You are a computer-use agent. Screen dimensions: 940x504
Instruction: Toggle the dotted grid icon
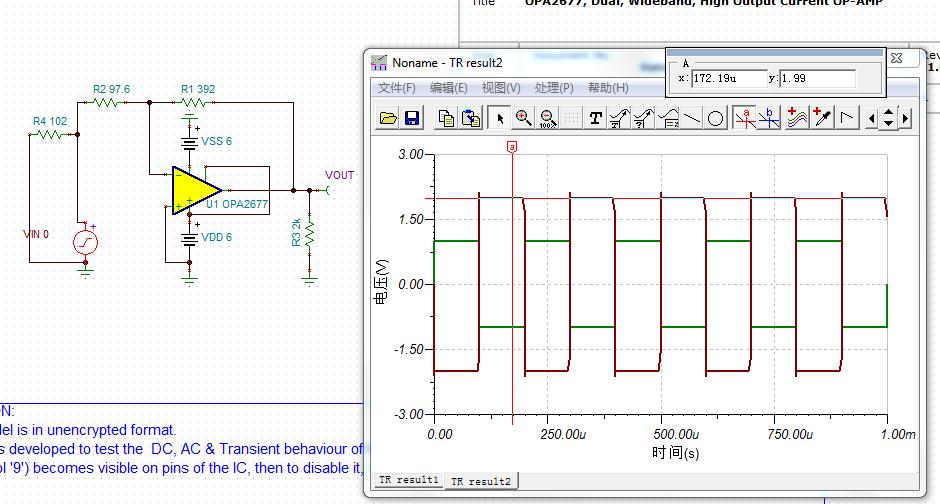(571, 118)
